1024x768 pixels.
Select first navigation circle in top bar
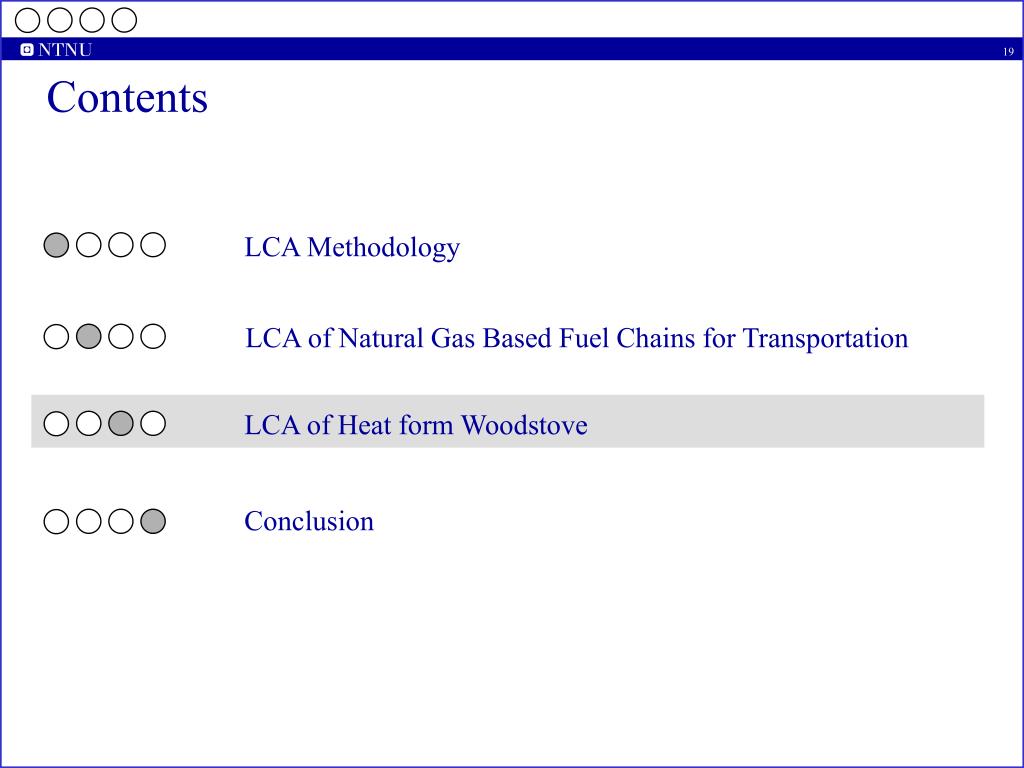(x=27, y=20)
